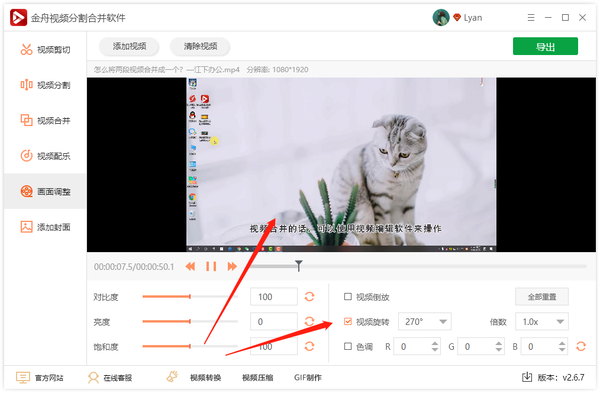Open the 视频转换 video conversion tool
The image size is (600, 393).
click(x=205, y=378)
